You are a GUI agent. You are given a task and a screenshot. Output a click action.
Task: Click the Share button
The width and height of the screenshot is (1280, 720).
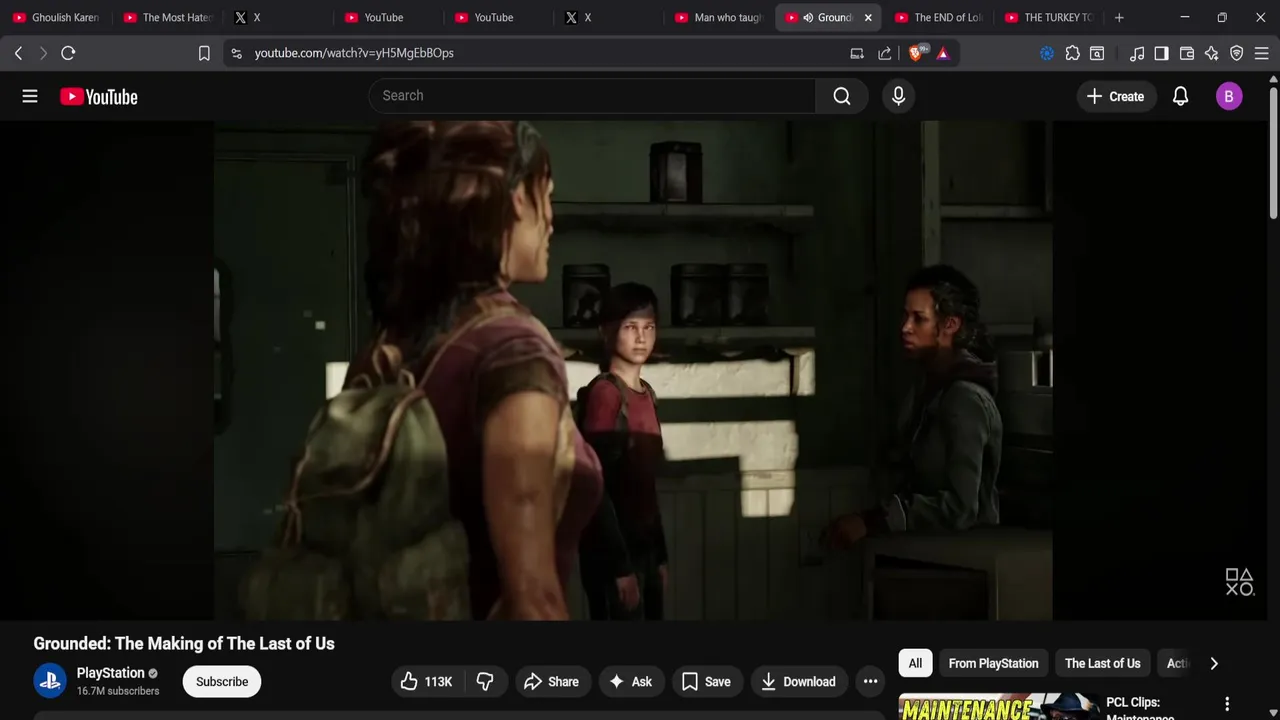pyautogui.click(x=551, y=682)
